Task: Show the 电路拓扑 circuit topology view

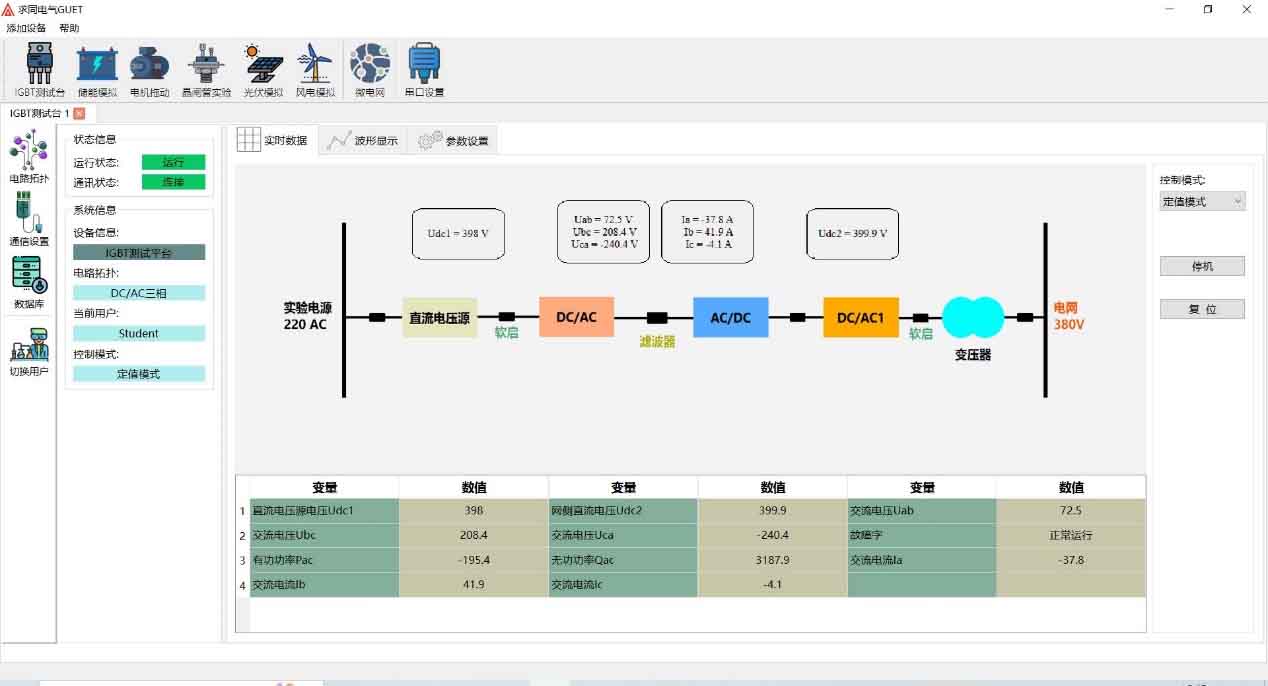Action: pyautogui.click(x=29, y=158)
